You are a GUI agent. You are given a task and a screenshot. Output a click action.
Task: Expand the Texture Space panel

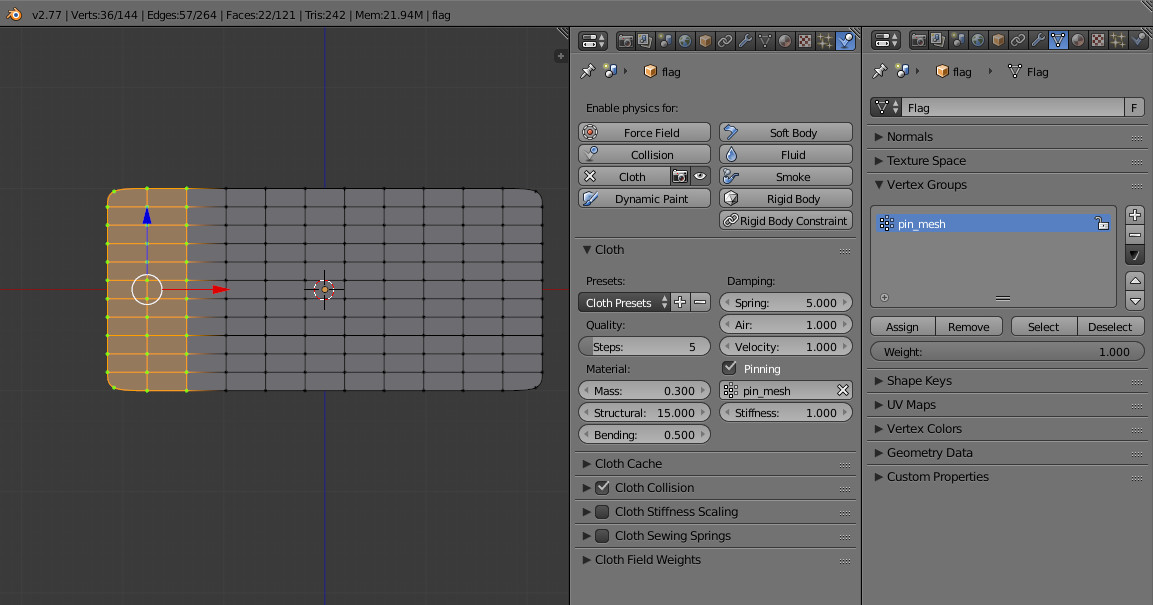(x=879, y=161)
